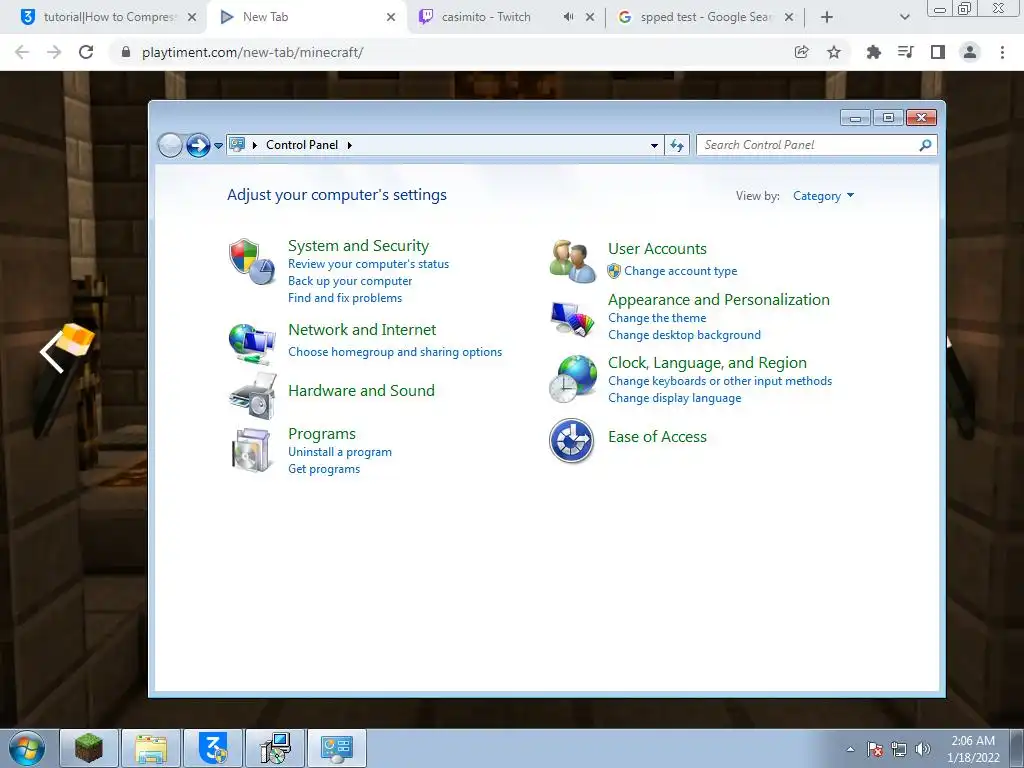Click the Control Panel back arrow button
Image resolution: width=1024 pixels, height=768 pixels.
click(x=170, y=145)
